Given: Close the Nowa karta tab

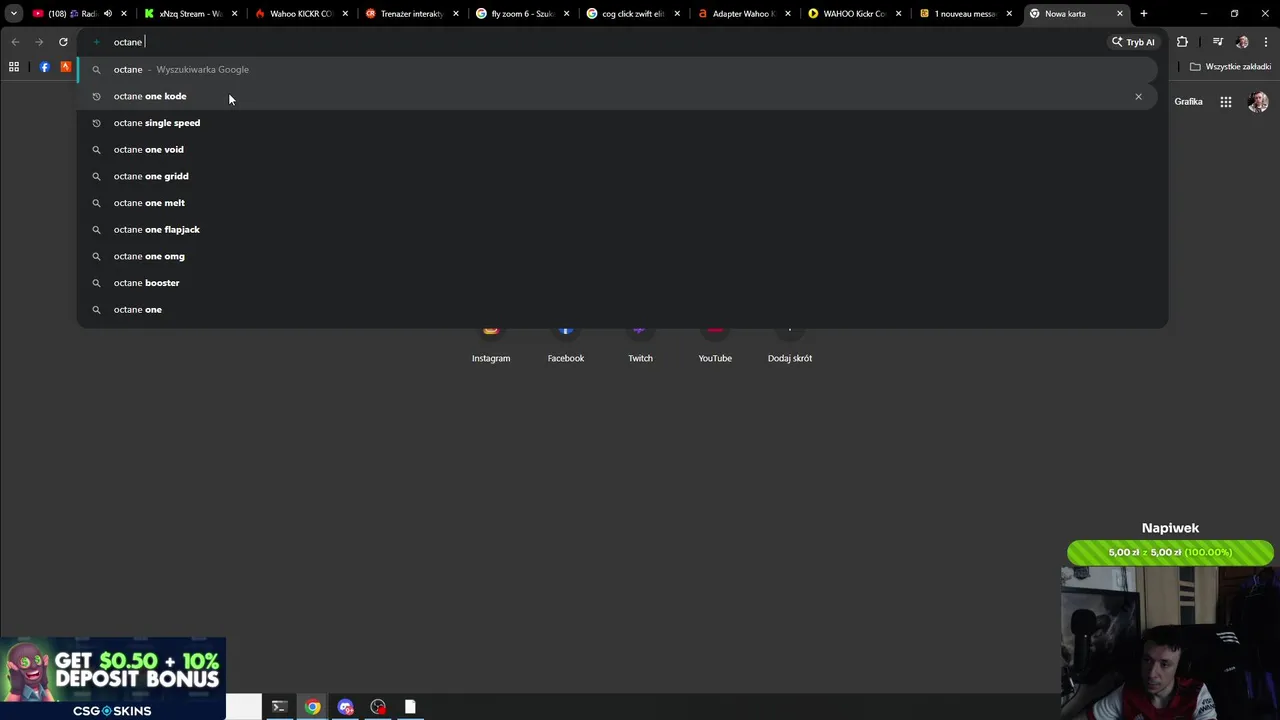Looking at the screenshot, I should (x=1120, y=14).
